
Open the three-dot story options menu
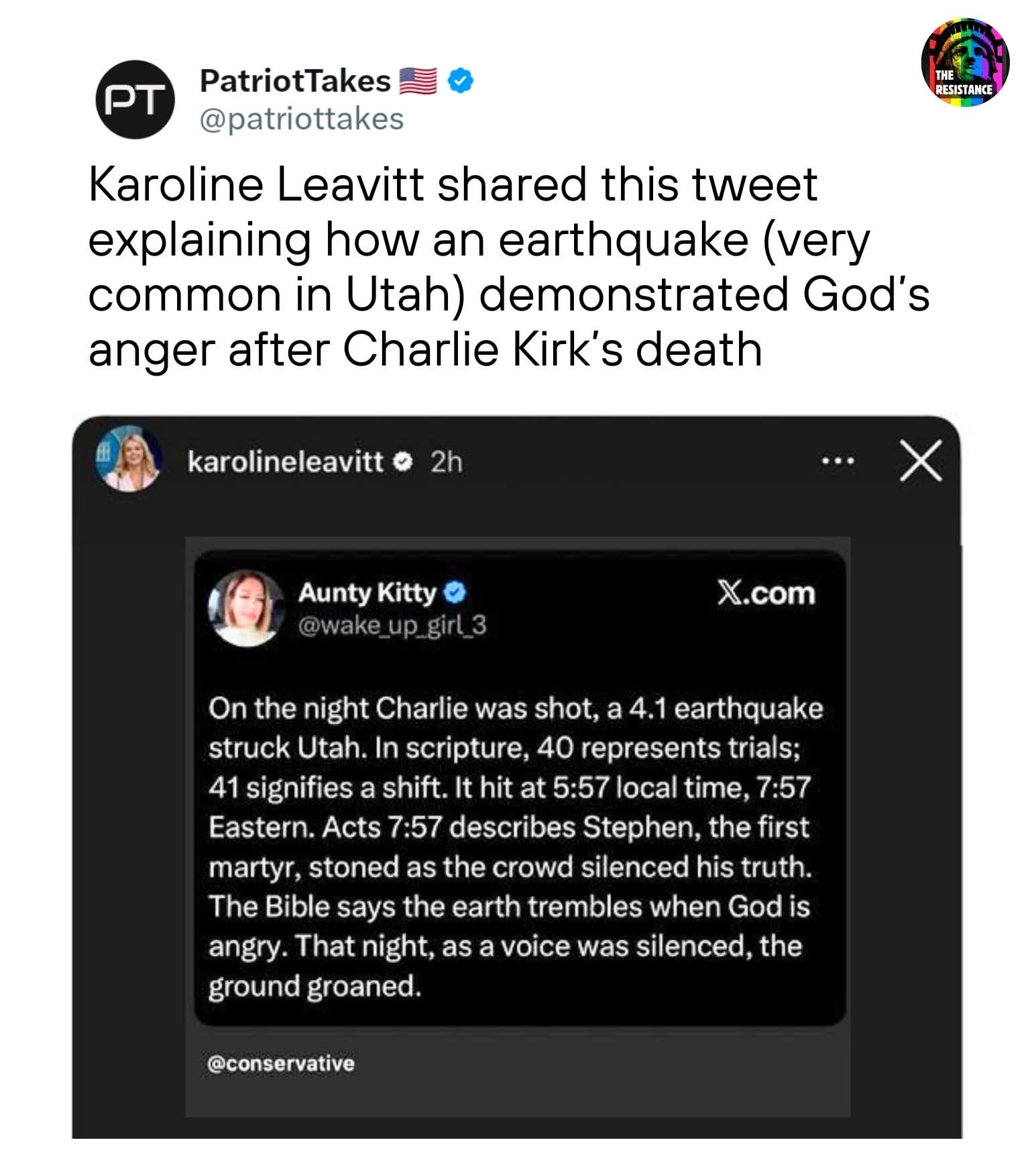click(x=838, y=461)
